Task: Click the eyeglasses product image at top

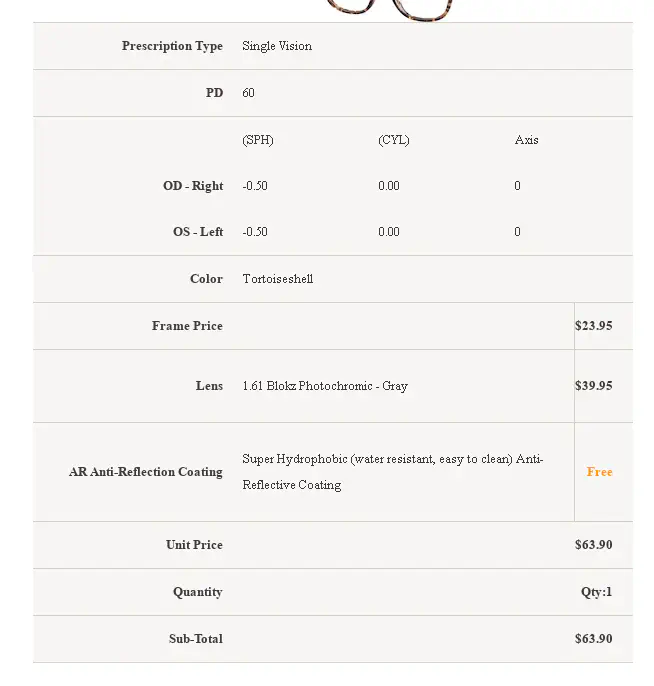Action: pos(391,9)
